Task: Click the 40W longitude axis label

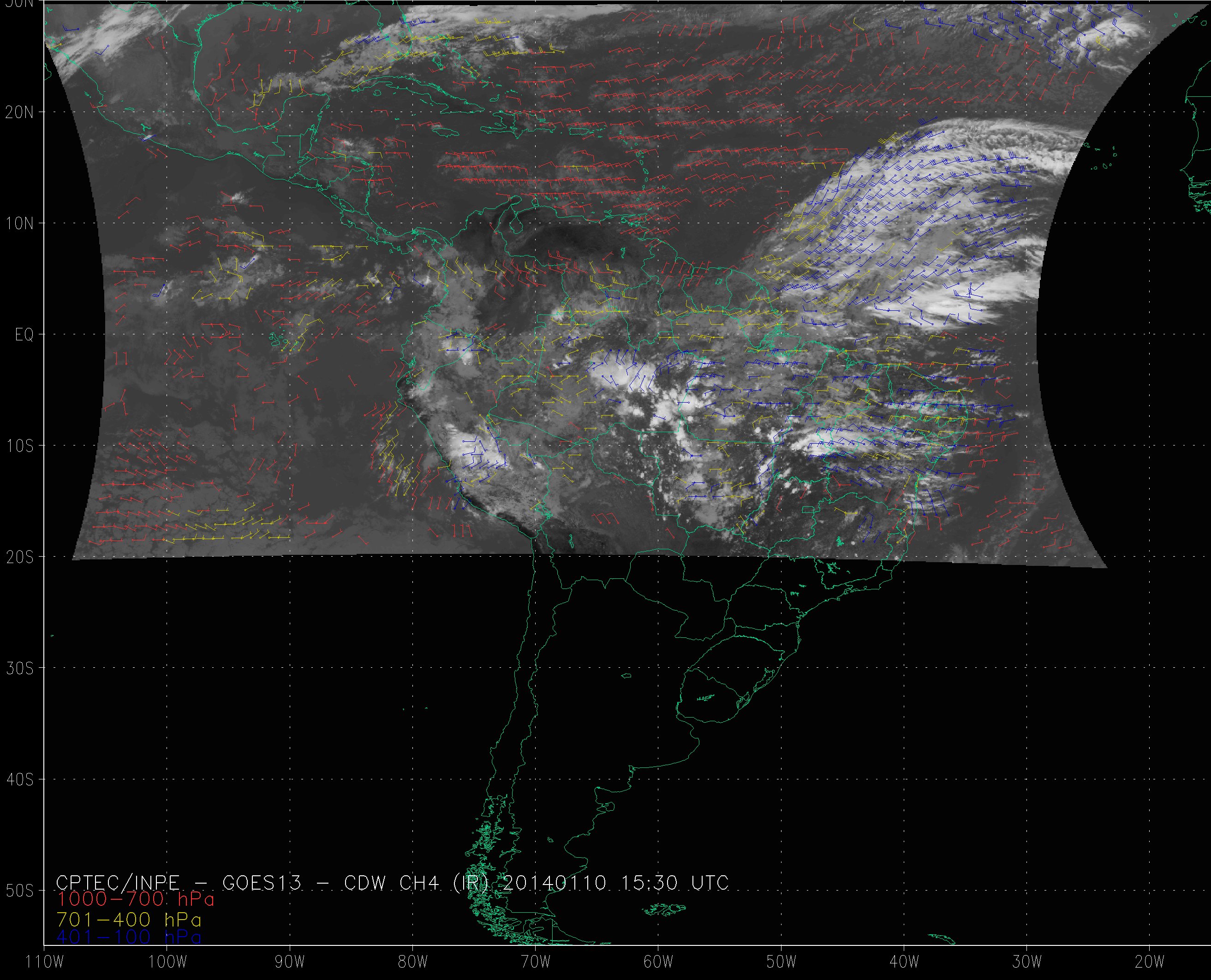Action: [x=904, y=962]
